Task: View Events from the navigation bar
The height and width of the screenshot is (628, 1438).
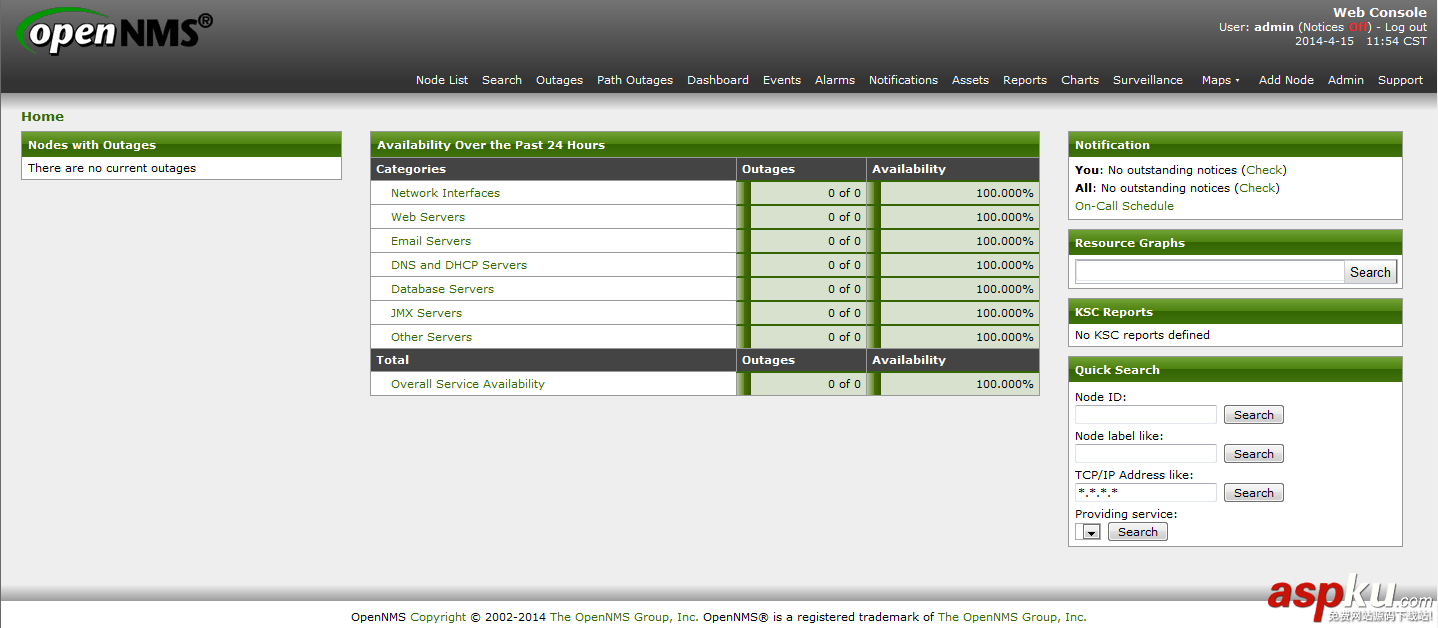Action: click(x=782, y=80)
